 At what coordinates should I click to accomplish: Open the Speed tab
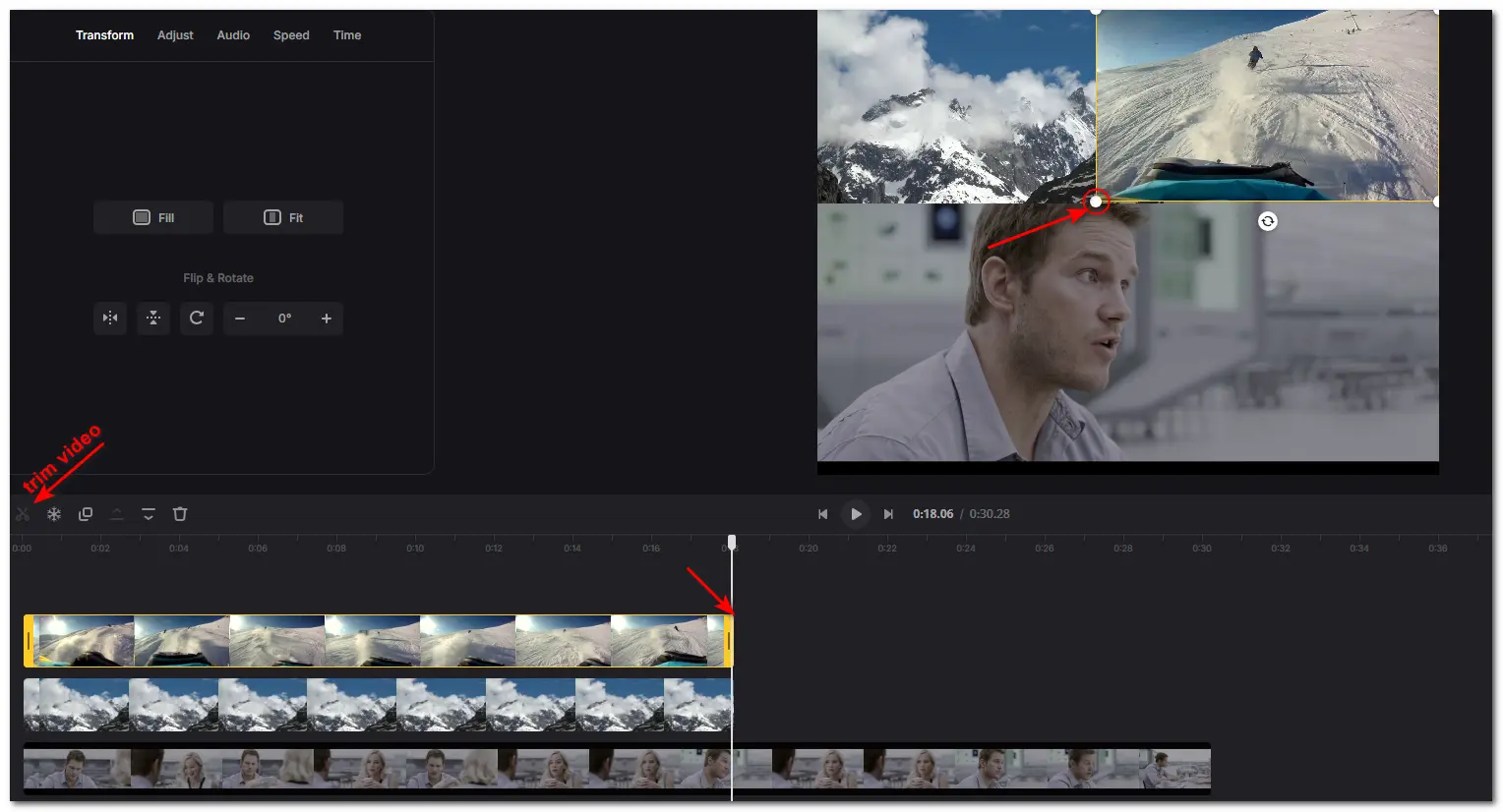click(291, 35)
